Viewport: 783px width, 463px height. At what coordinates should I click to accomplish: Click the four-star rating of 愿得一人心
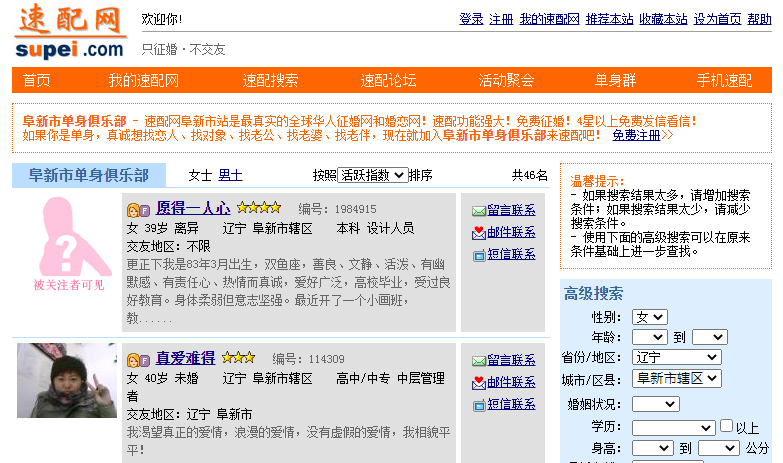click(259, 207)
